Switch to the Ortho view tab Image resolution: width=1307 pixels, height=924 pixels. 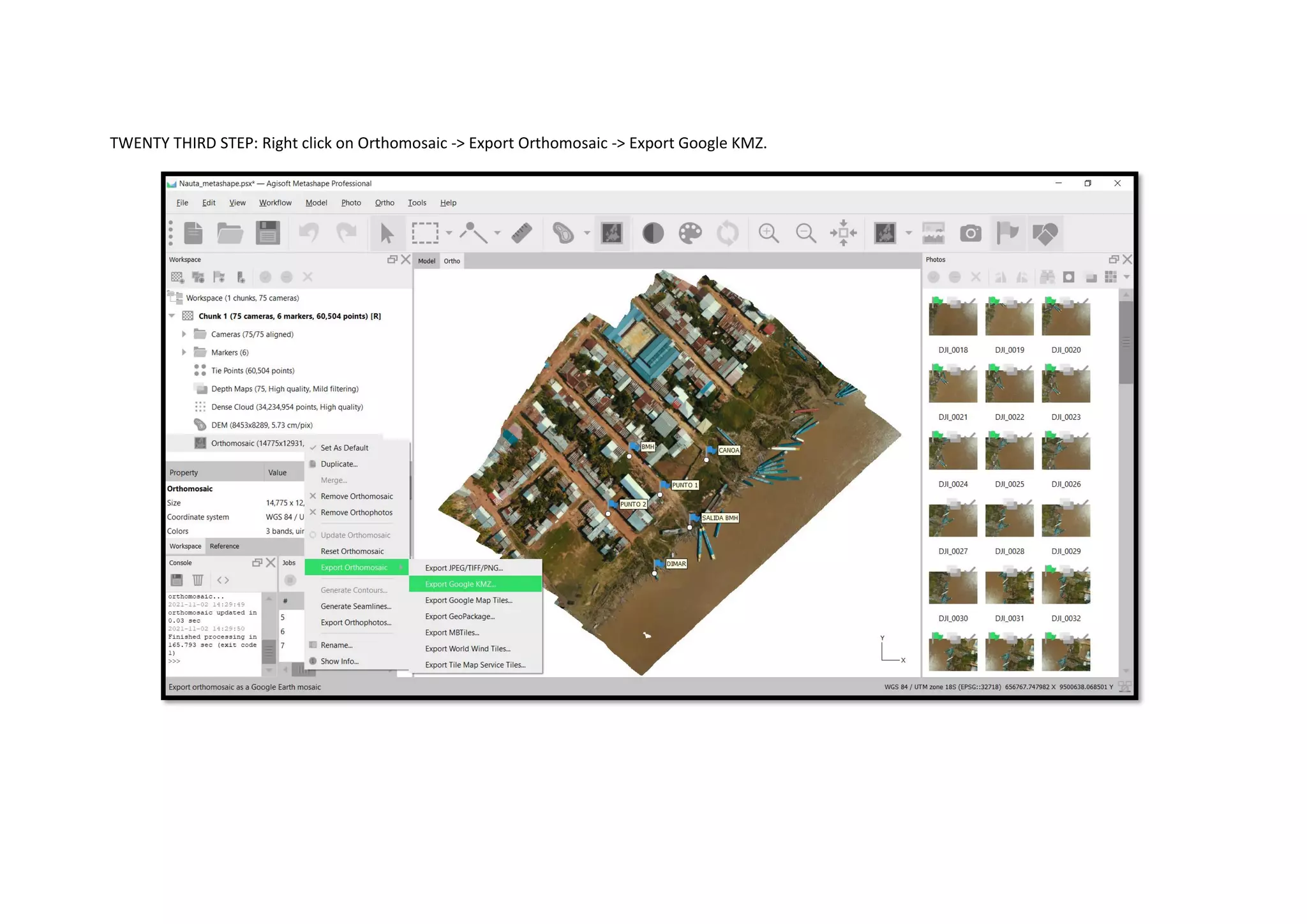[452, 261]
